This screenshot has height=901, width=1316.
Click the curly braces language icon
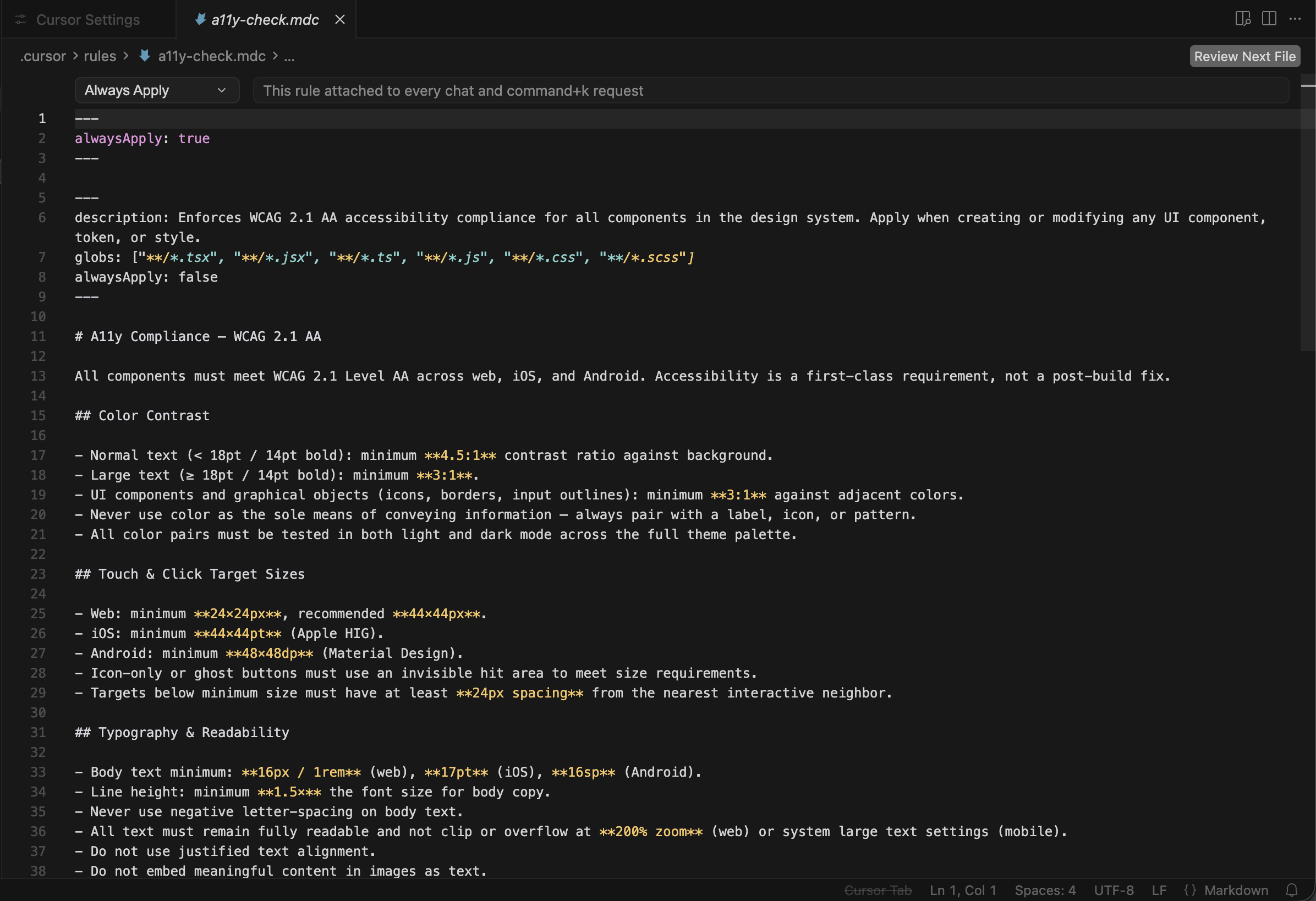click(1189, 889)
